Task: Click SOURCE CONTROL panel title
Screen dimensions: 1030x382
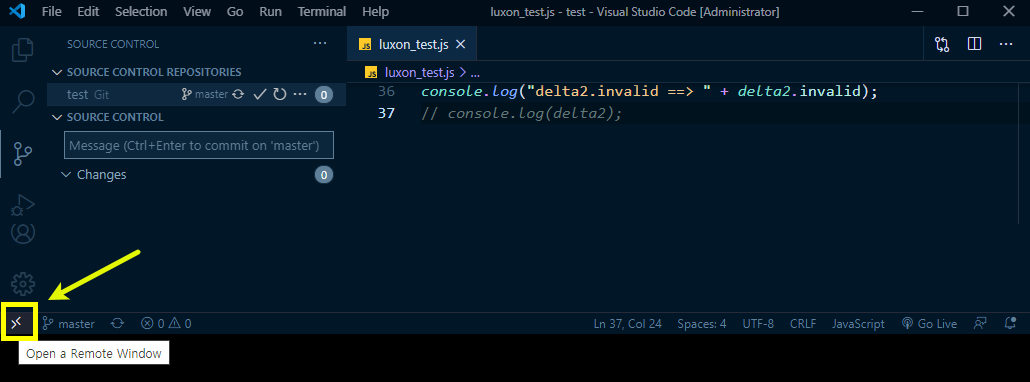Action: click(x=113, y=44)
